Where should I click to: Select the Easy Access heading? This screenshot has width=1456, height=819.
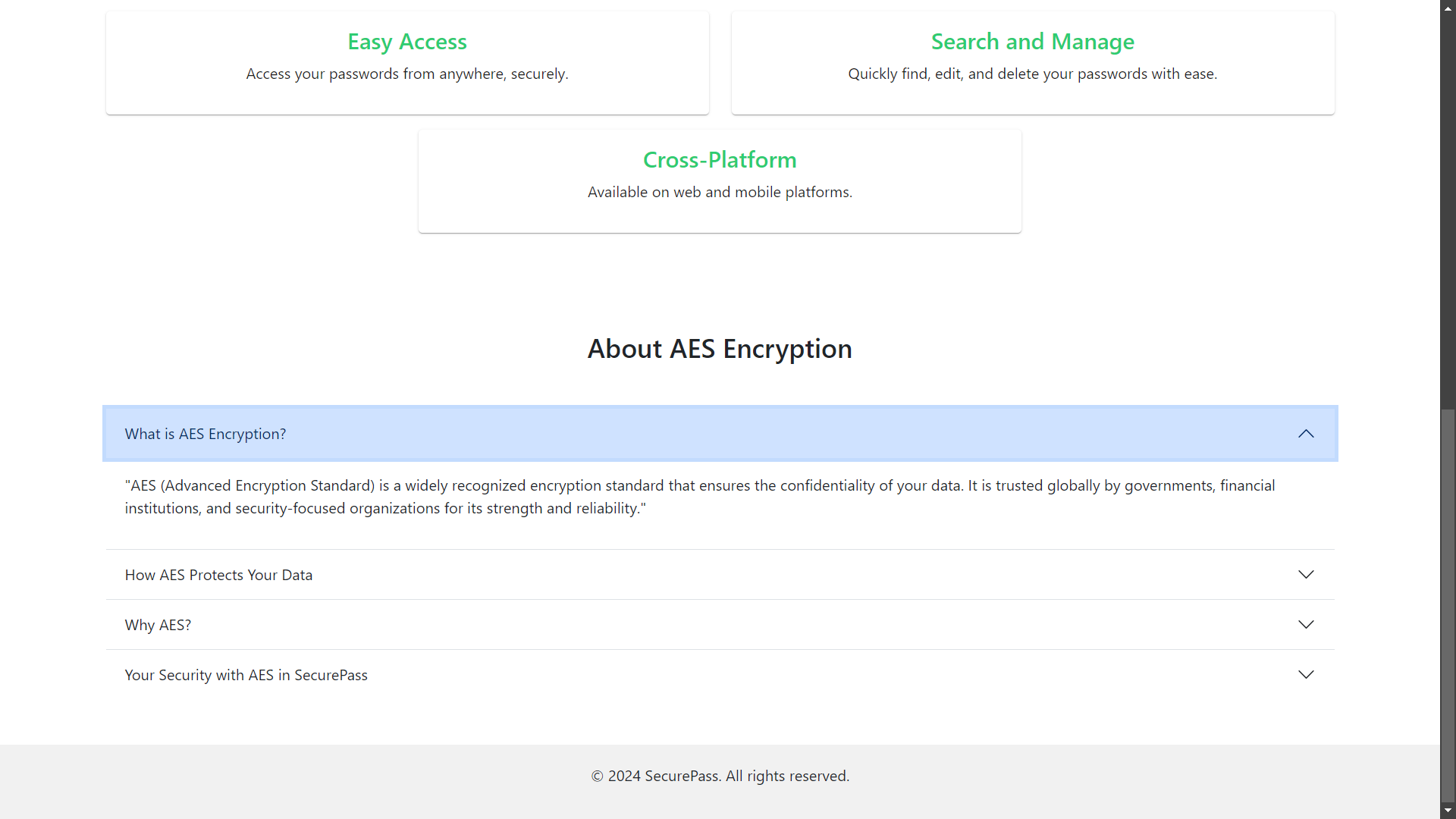click(406, 42)
